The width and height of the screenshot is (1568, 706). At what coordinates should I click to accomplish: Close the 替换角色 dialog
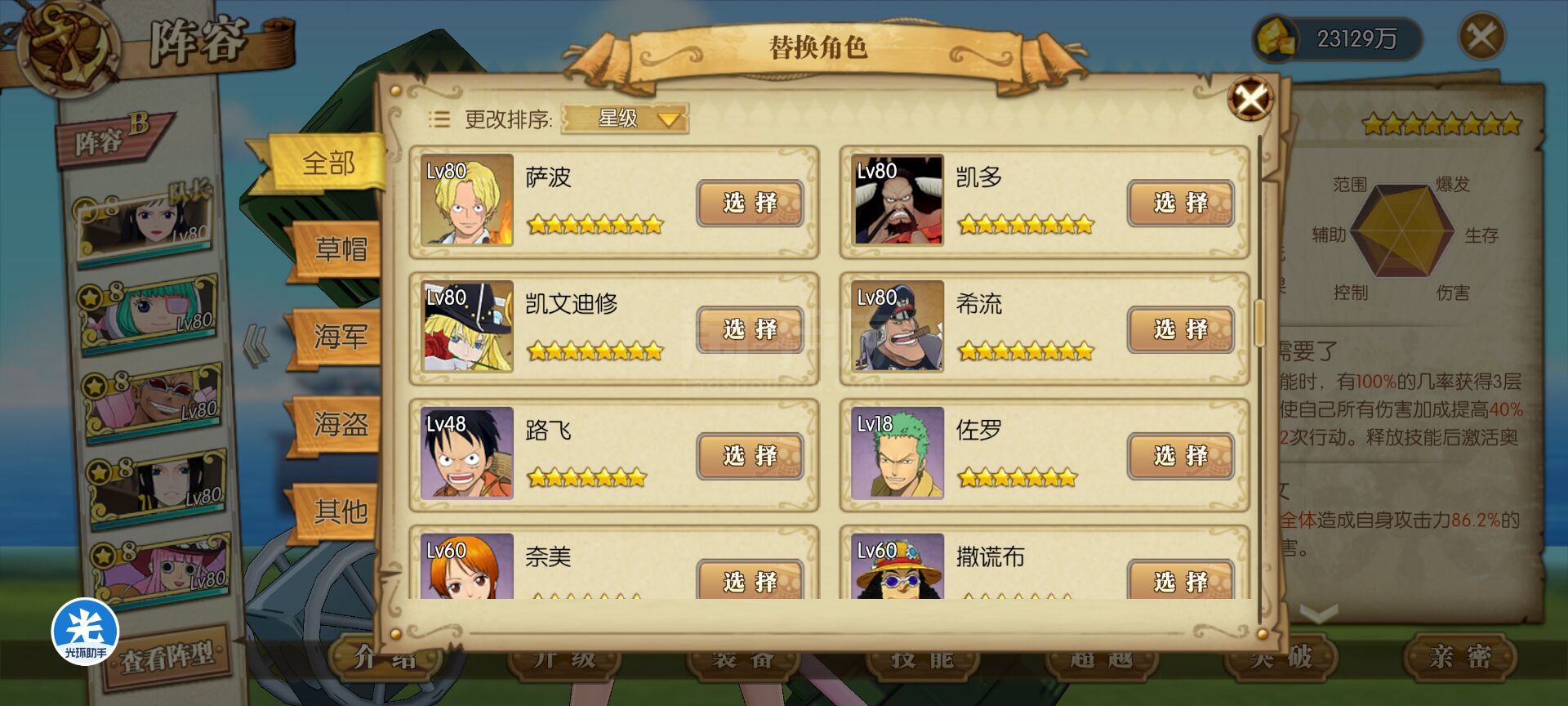pos(1250,99)
